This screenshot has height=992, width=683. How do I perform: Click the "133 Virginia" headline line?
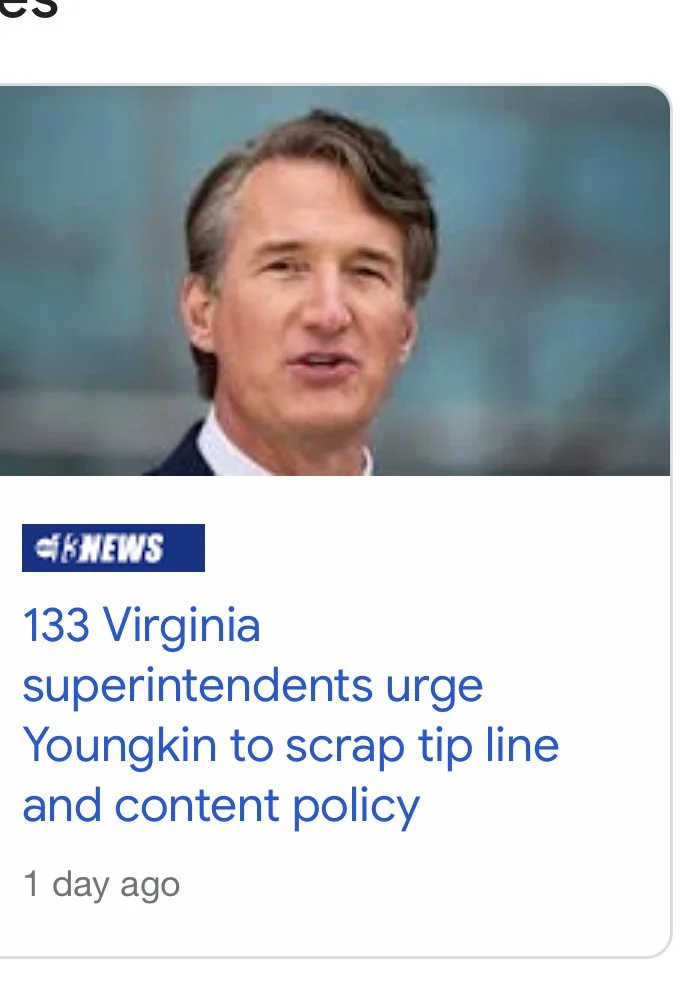pos(141,624)
